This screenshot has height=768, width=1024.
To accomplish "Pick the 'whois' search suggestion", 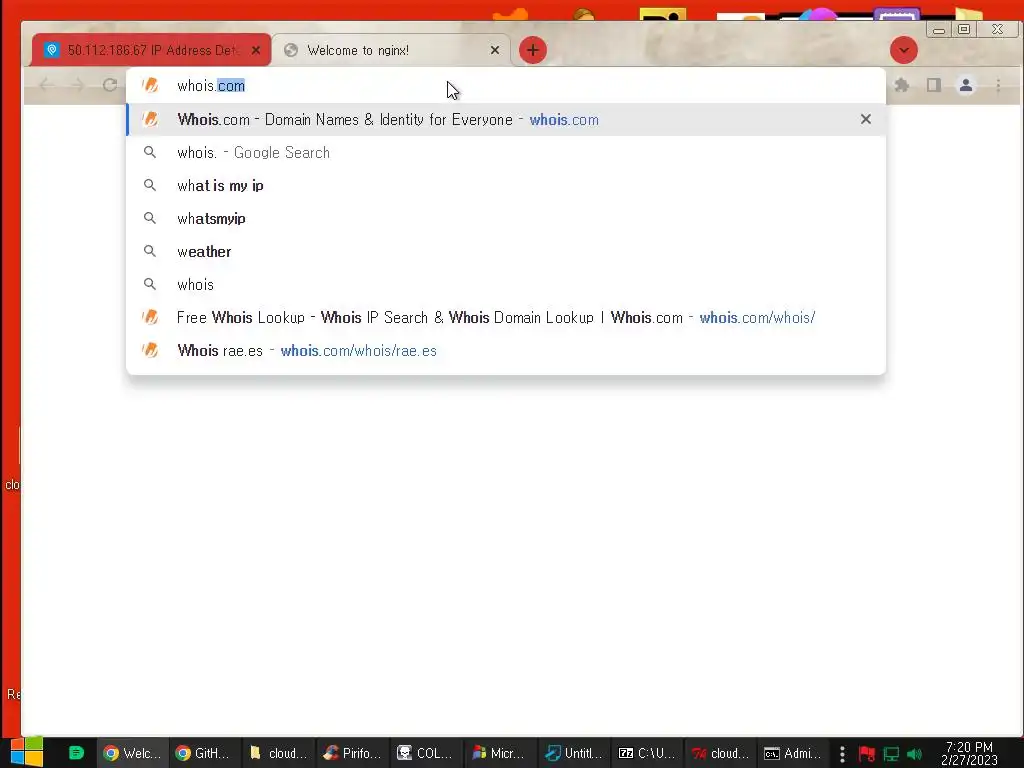I will tap(505, 284).
